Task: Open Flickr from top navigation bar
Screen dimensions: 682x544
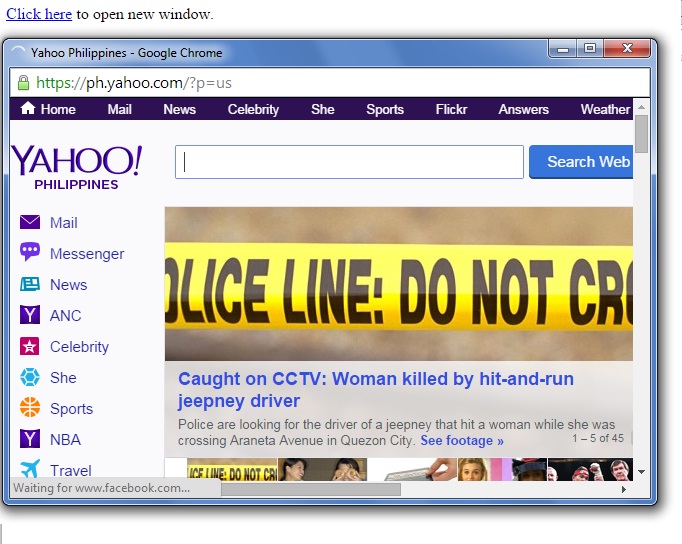Action: (x=451, y=109)
